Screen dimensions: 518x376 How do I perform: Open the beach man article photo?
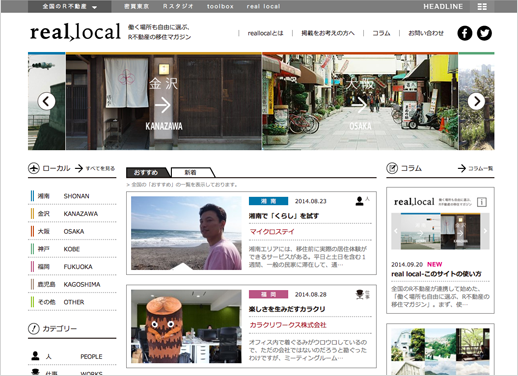pyautogui.click(x=186, y=233)
